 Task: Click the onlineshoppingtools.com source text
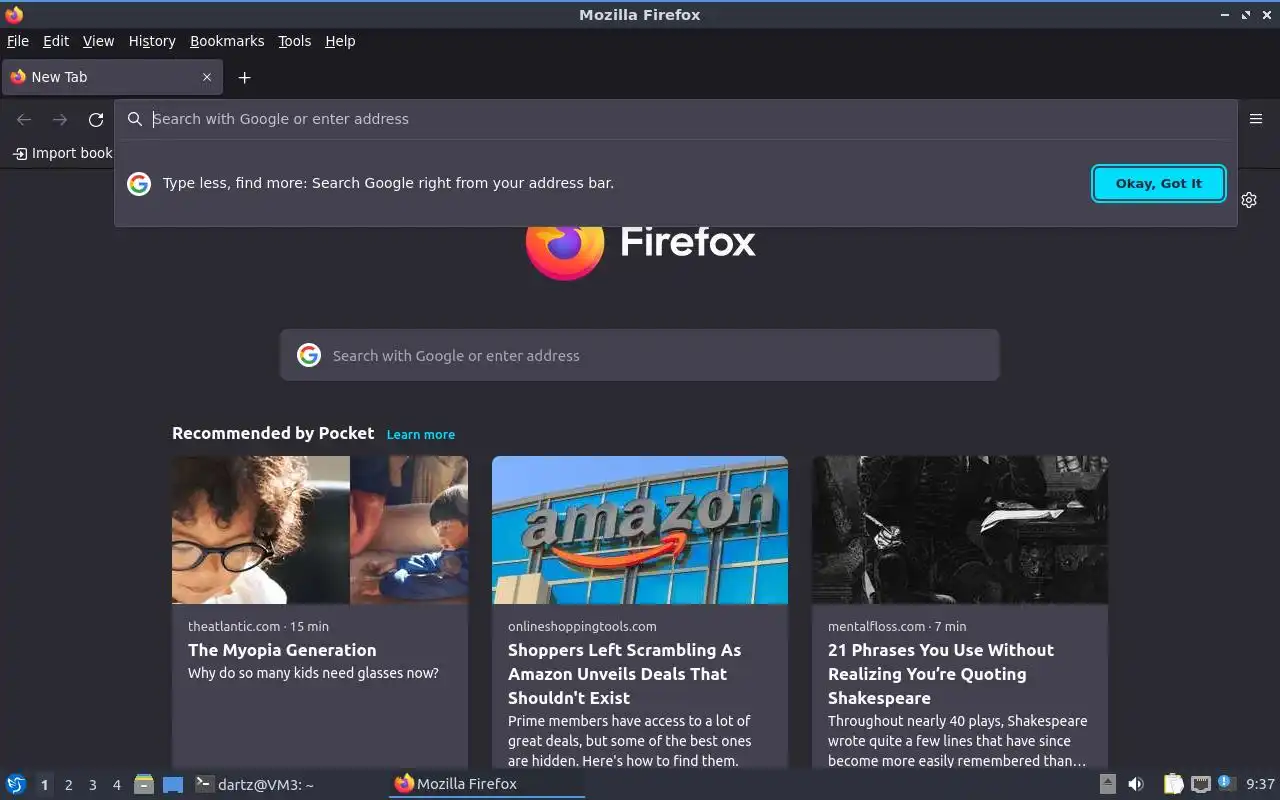(582, 626)
